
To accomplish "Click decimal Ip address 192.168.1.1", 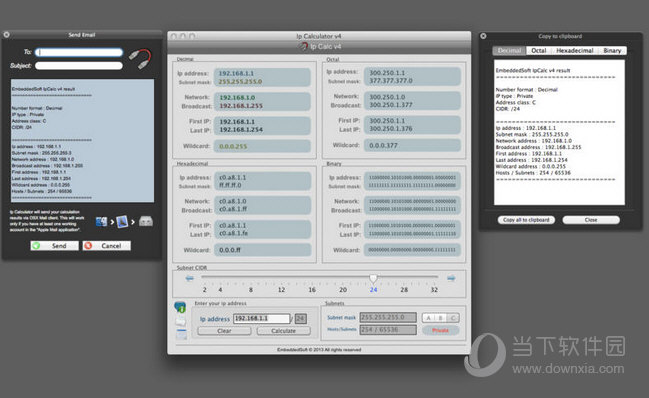I will (236, 73).
